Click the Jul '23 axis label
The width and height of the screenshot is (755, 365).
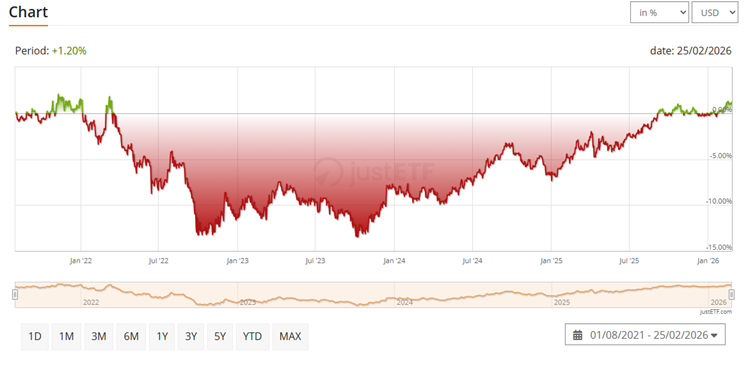point(315,261)
